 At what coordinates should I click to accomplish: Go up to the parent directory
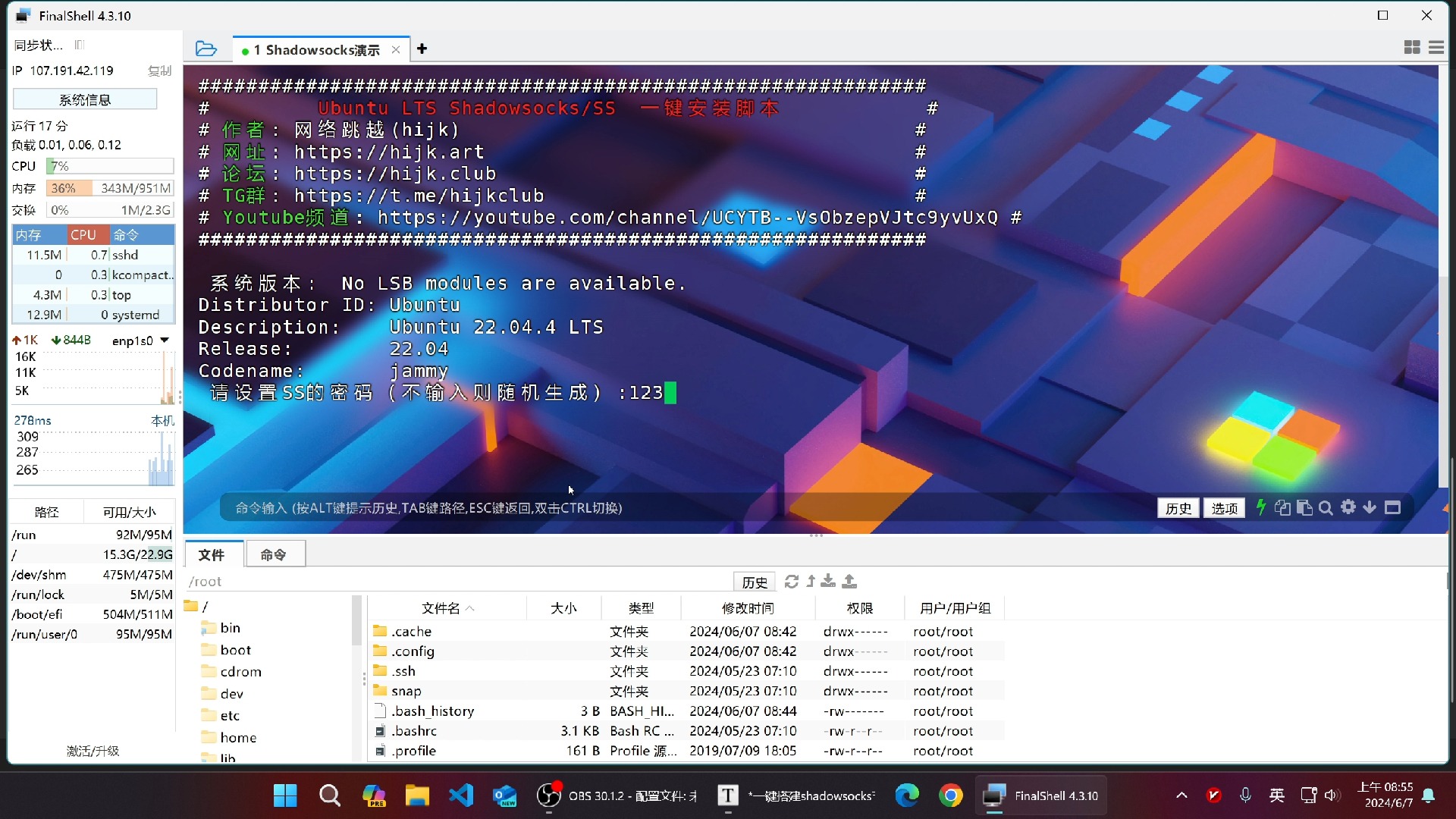[811, 581]
